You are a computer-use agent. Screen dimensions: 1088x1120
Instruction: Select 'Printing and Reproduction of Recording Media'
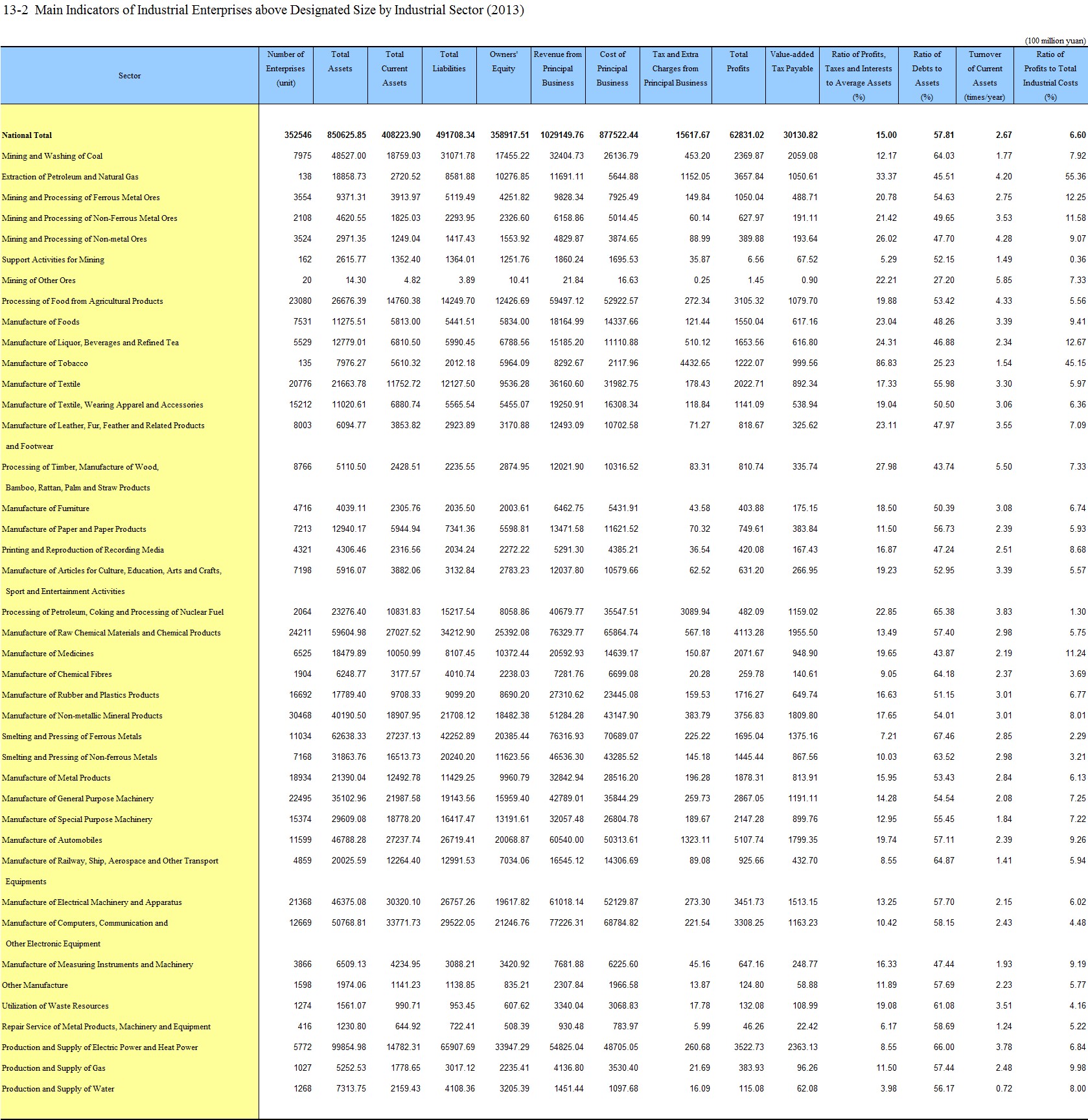click(82, 550)
